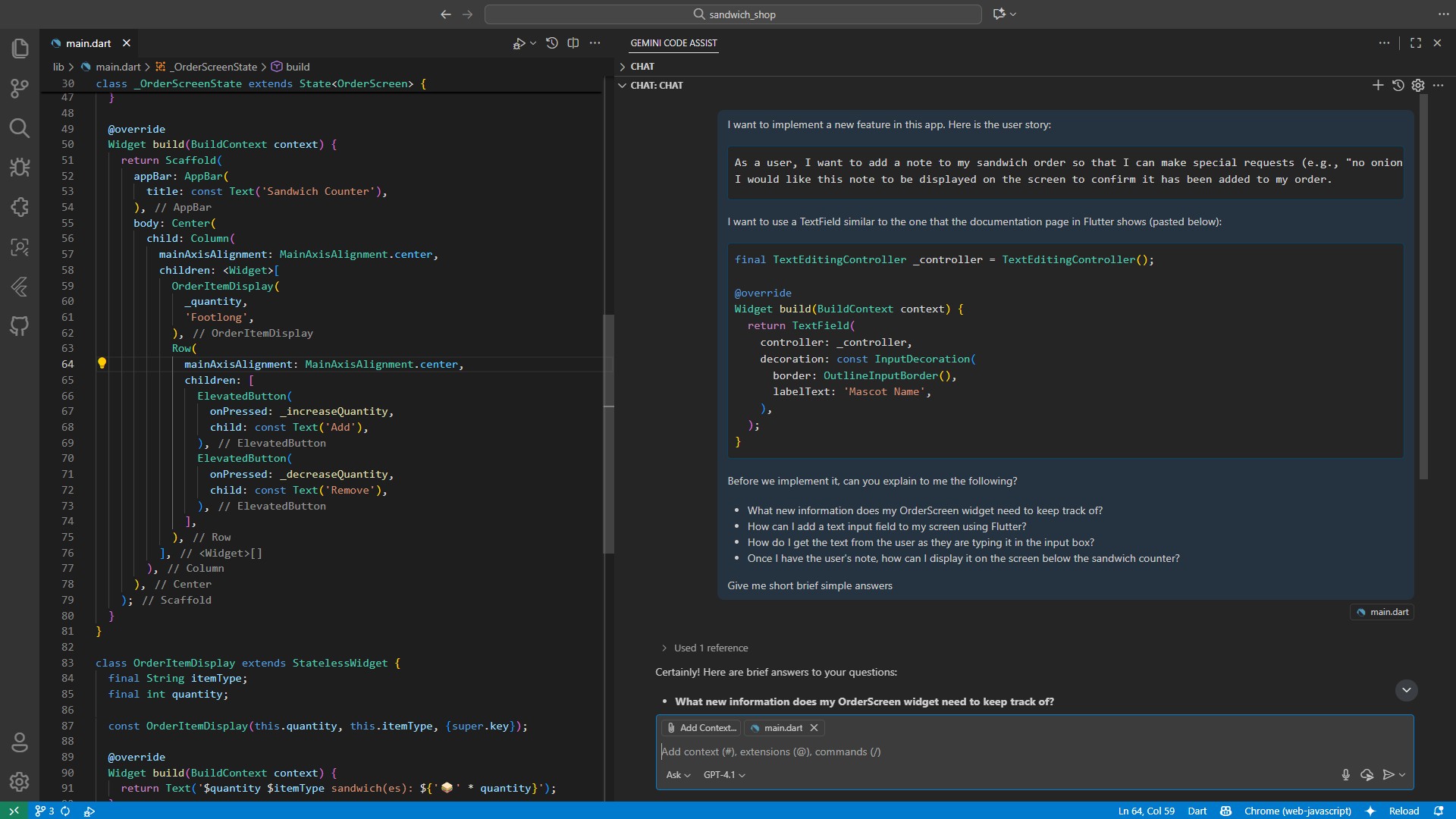Click the Add Context button

click(x=701, y=728)
